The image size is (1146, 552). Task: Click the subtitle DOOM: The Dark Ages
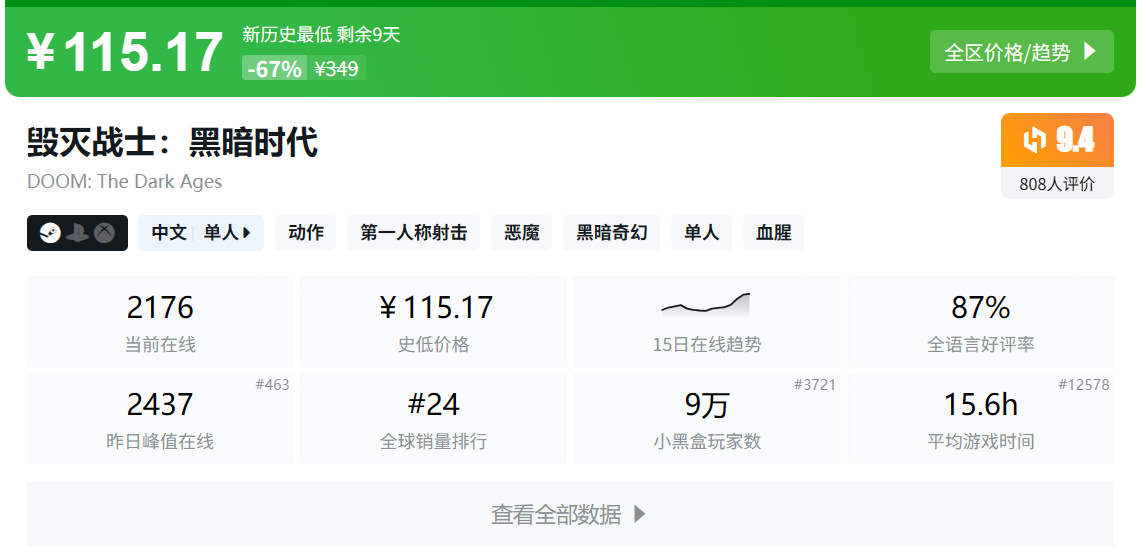(x=124, y=181)
